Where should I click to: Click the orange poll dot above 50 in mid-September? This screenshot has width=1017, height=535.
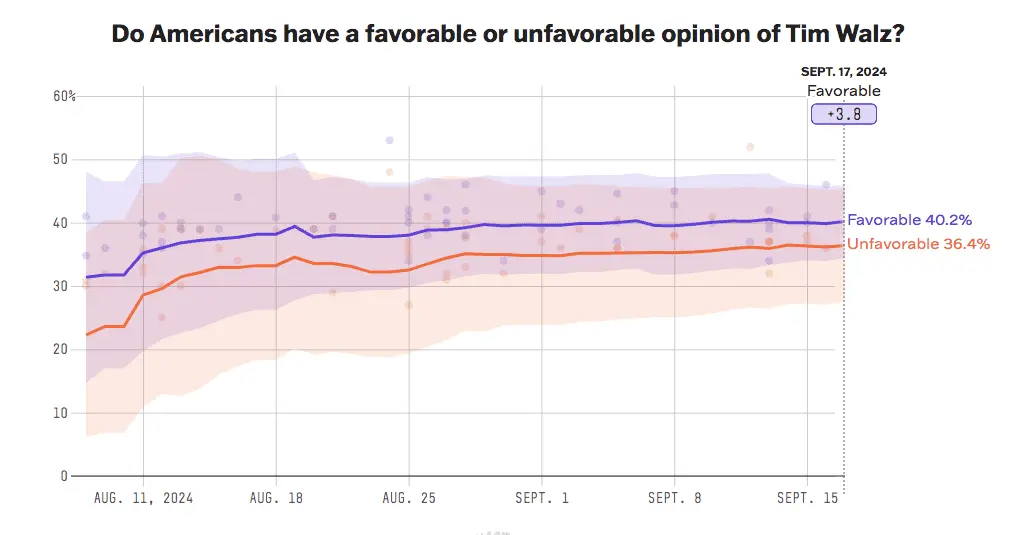coord(750,147)
